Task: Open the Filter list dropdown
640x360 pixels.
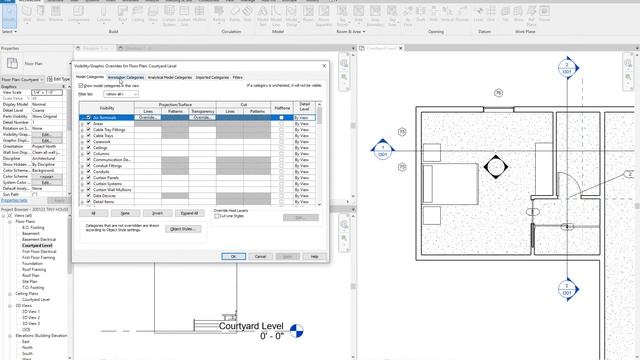Action: click(x=121, y=94)
